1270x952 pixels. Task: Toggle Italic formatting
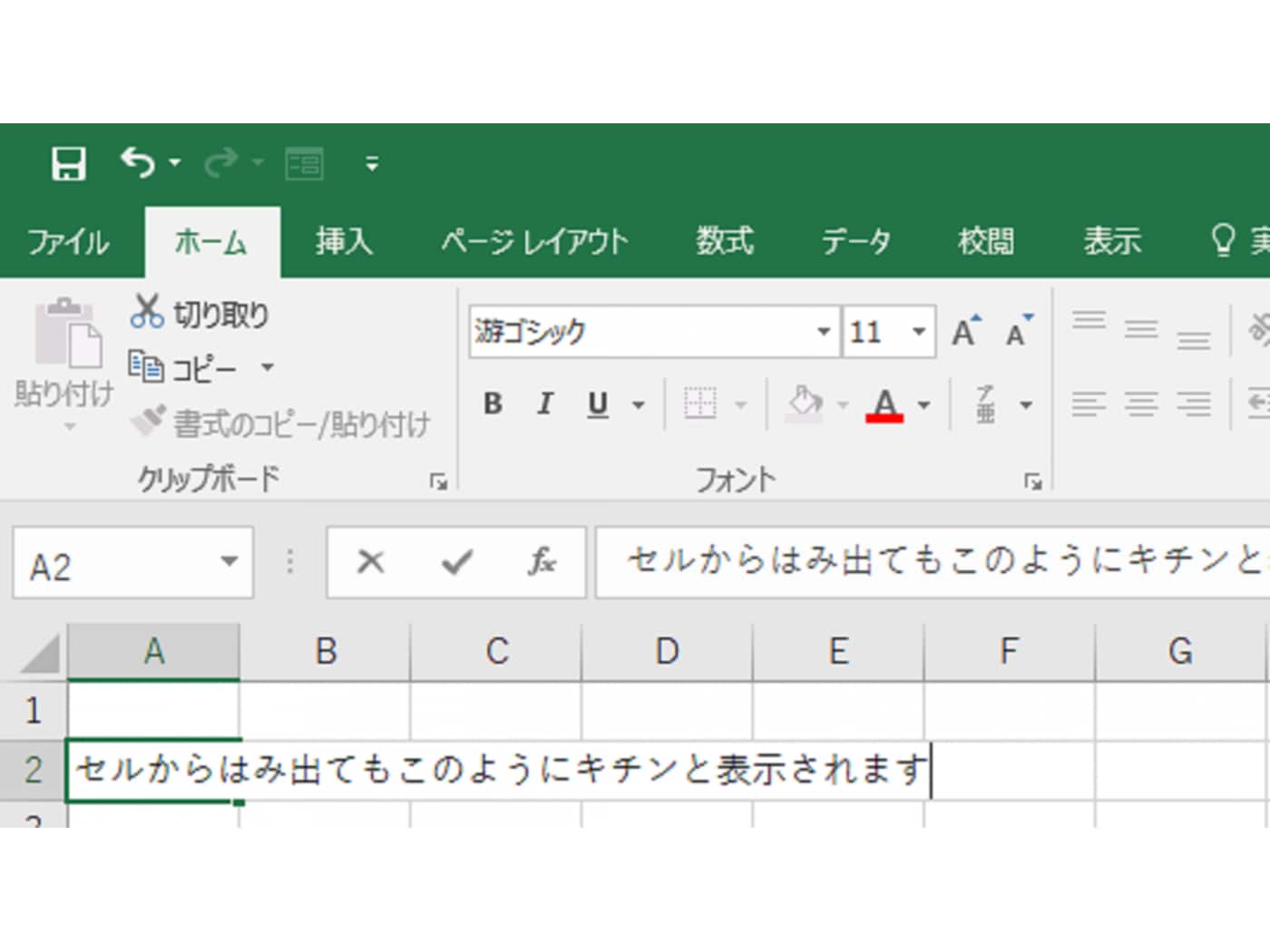(x=544, y=403)
